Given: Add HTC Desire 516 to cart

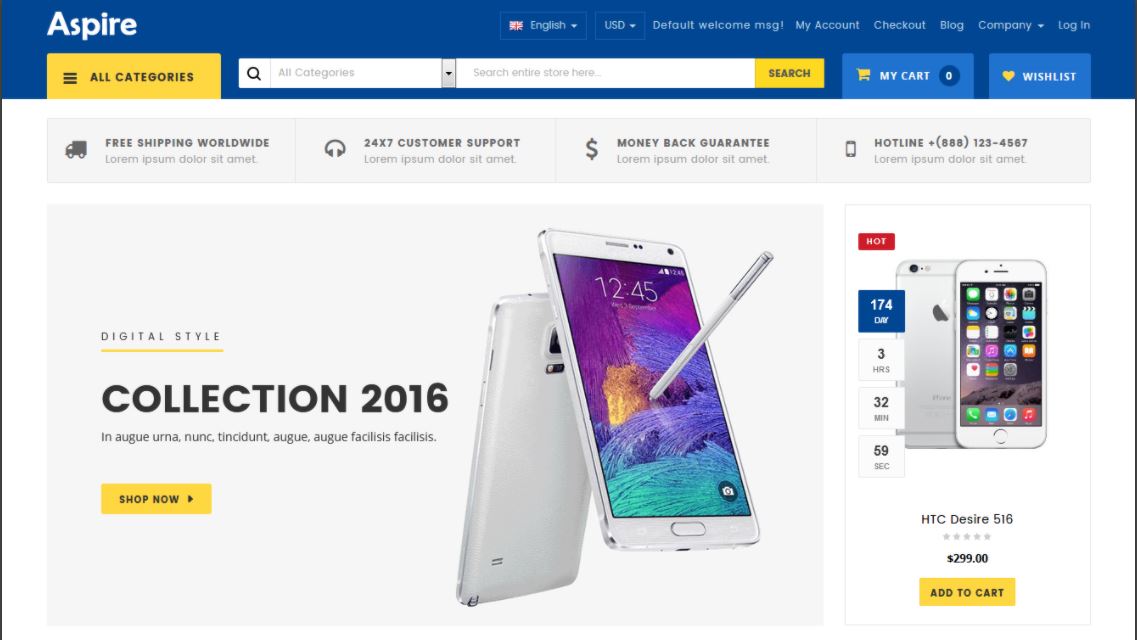Looking at the screenshot, I should click(967, 592).
